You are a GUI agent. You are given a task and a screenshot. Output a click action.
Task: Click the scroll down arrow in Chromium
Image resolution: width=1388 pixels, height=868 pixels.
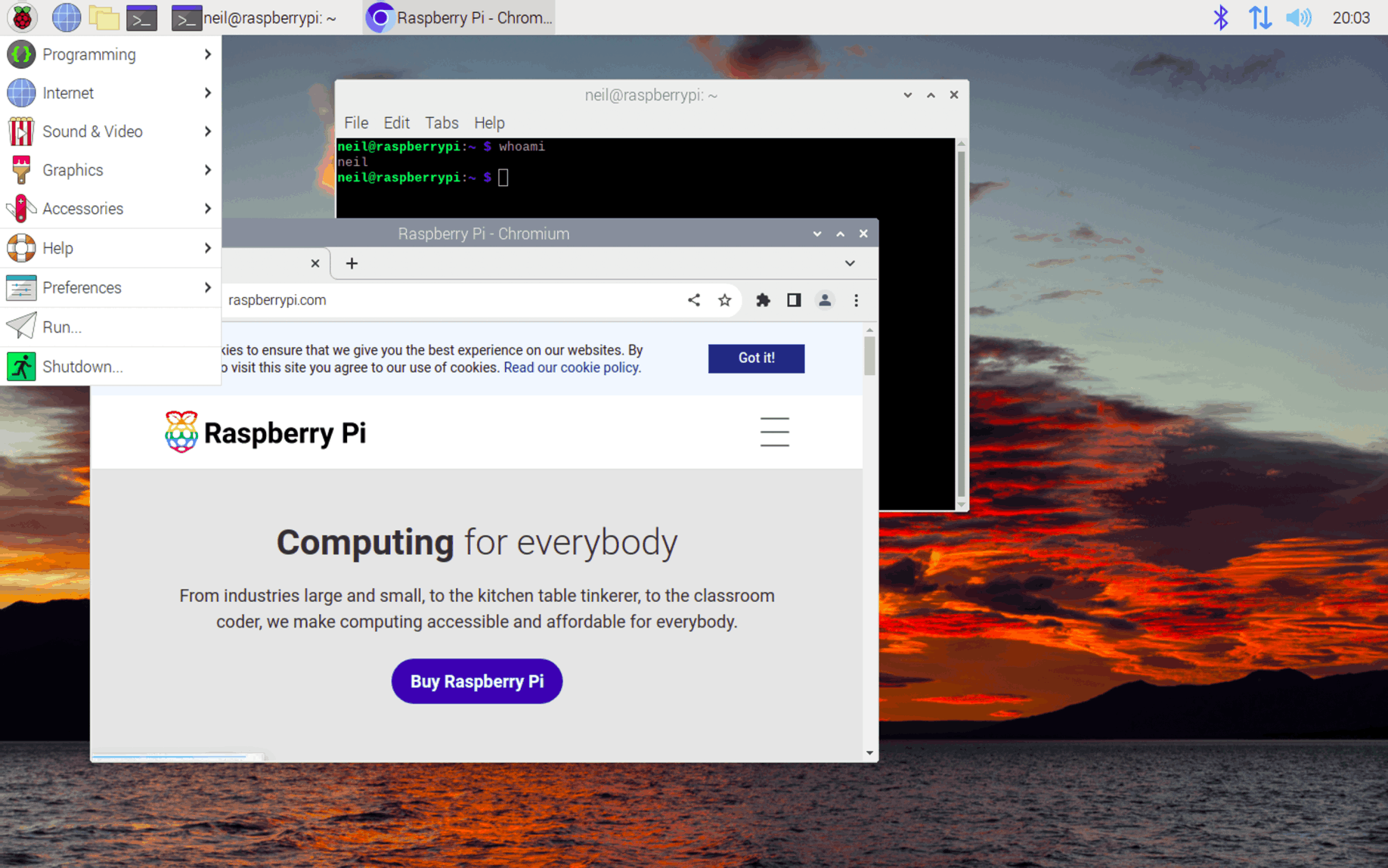(x=869, y=753)
